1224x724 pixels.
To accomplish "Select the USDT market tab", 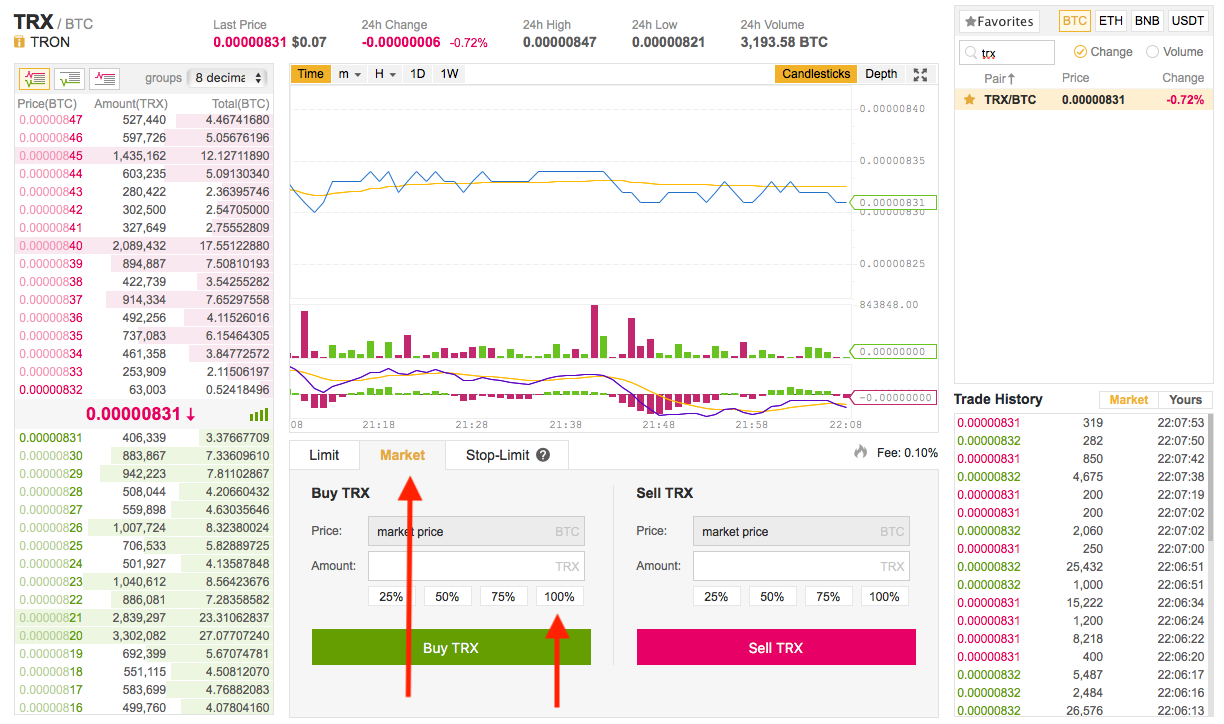I will 1188,20.
